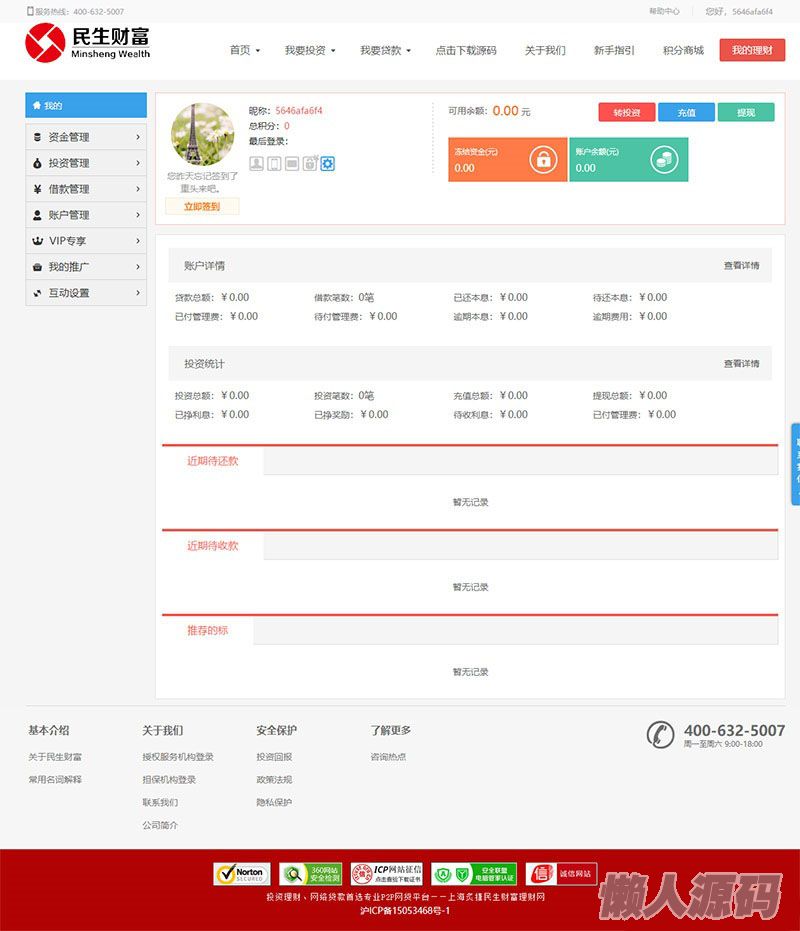Image resolution: width=800 pixels, height=931 pixels.
Task: Click the real-name verification person icon
Action: pos(257,163)
